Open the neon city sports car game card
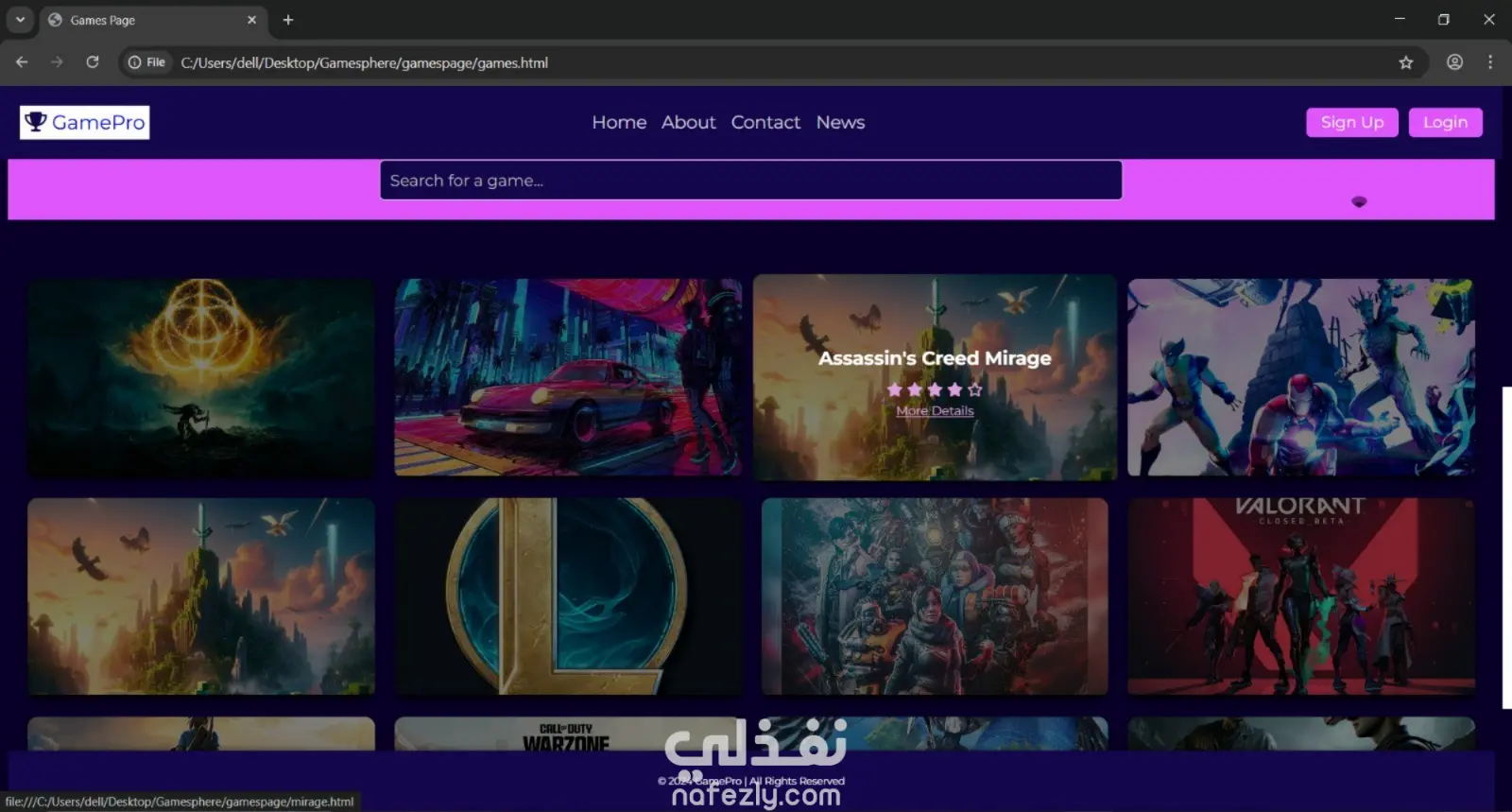 pos(568,377)
